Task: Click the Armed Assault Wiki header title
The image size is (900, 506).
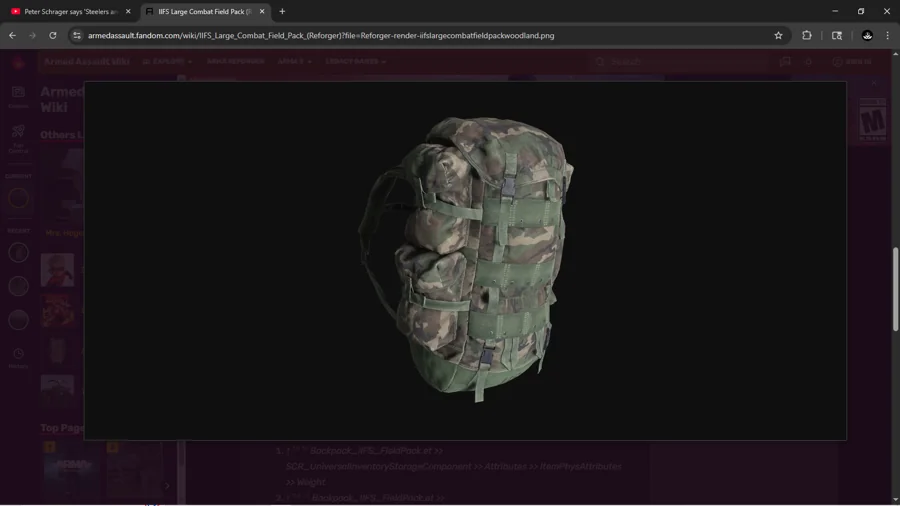Action: point(87,61)
